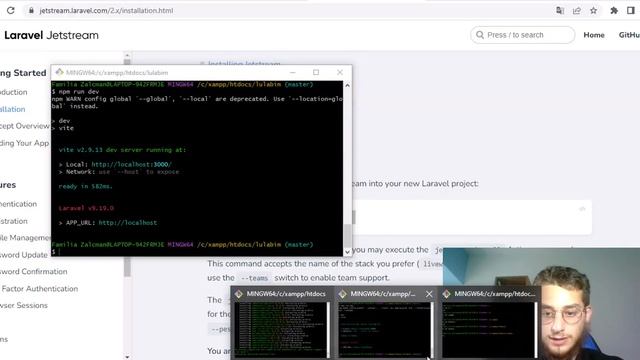Click the 'Laravel v9.19.0' terminal line
The image size is (640, 360).
86,208
